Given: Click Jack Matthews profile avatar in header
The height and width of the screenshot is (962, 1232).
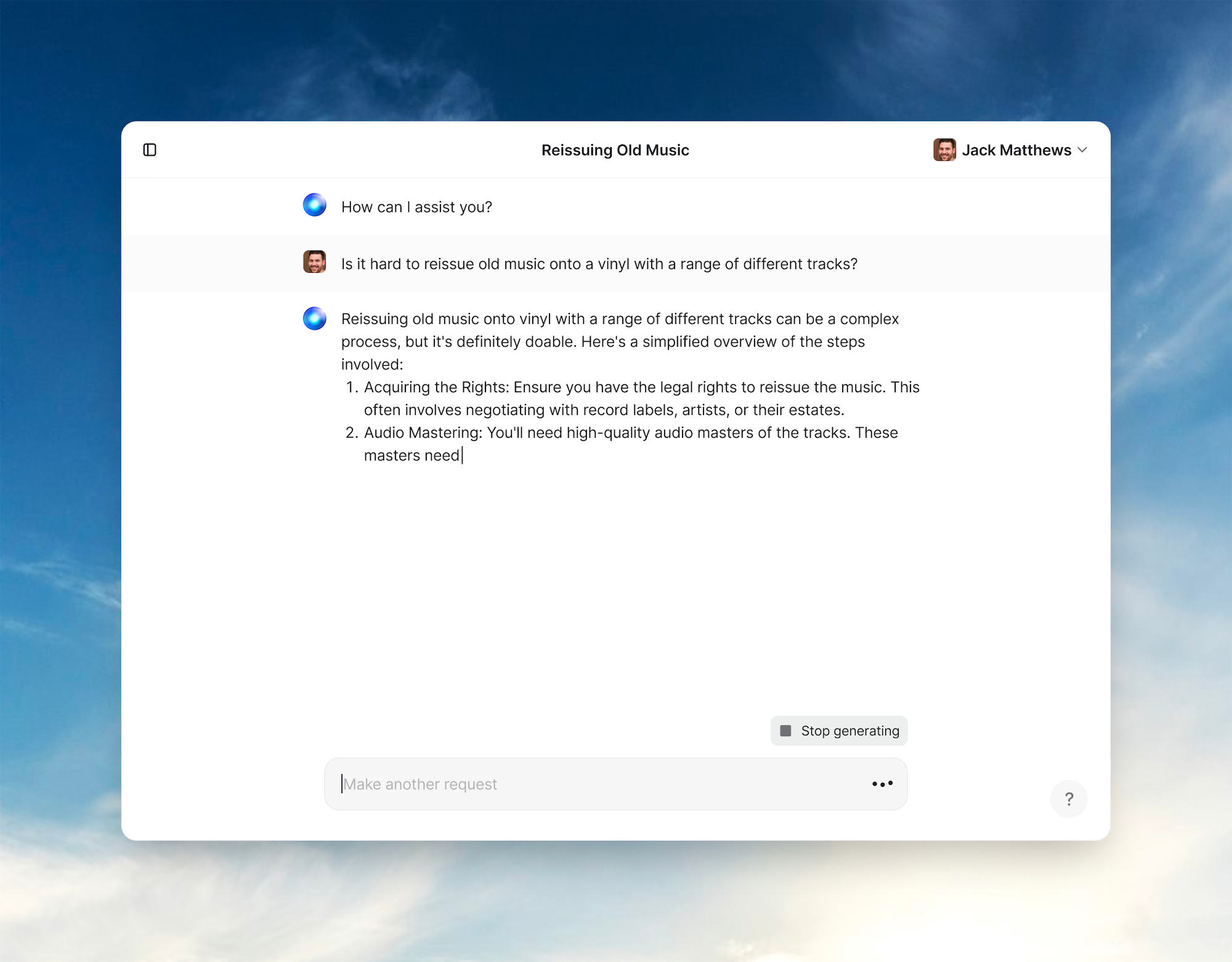Looking at the screenshot, I should coord(944,150).
